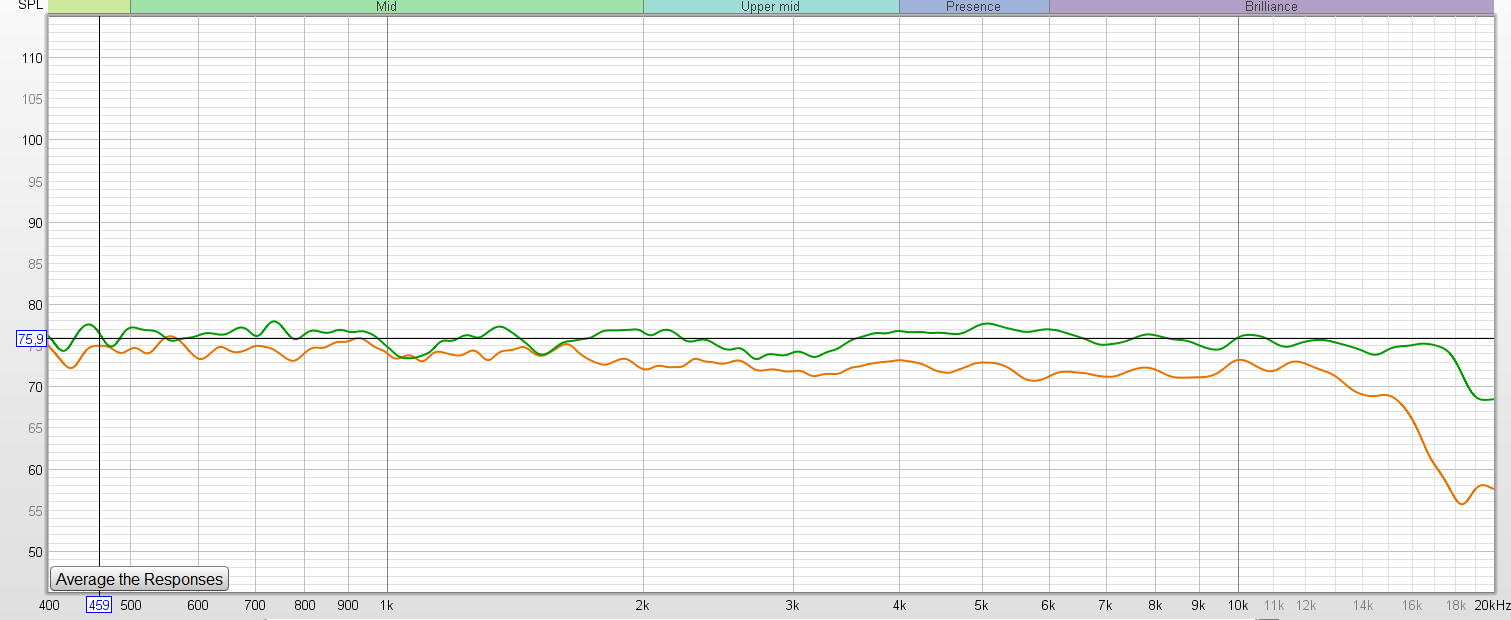The image size is (1511, 620).
Task: Click the Presence frequency band header
Action: pos(973,7)
